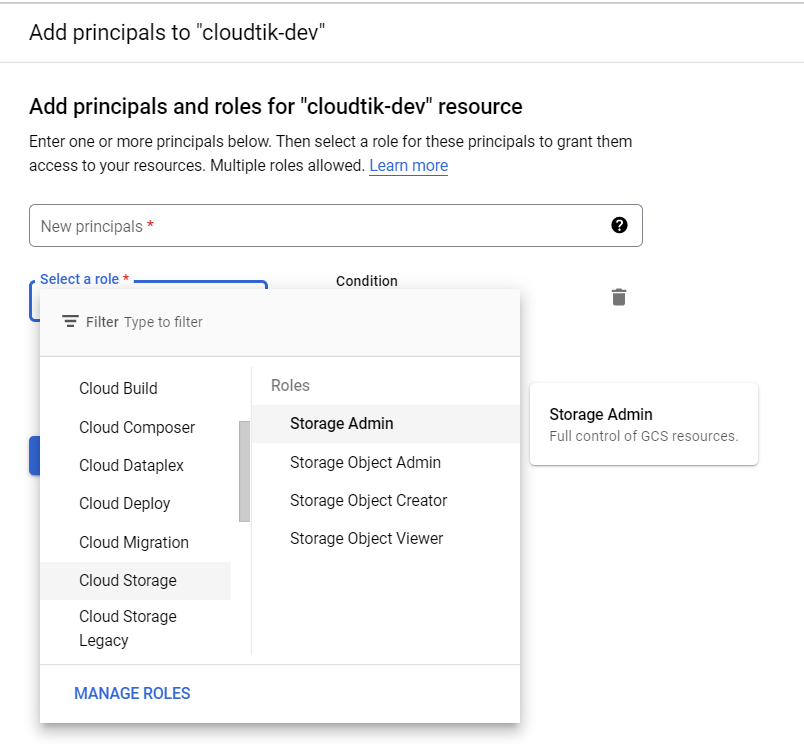Select the Cloud Composer category
804x744 pixels.
click(x=135, y=427)
